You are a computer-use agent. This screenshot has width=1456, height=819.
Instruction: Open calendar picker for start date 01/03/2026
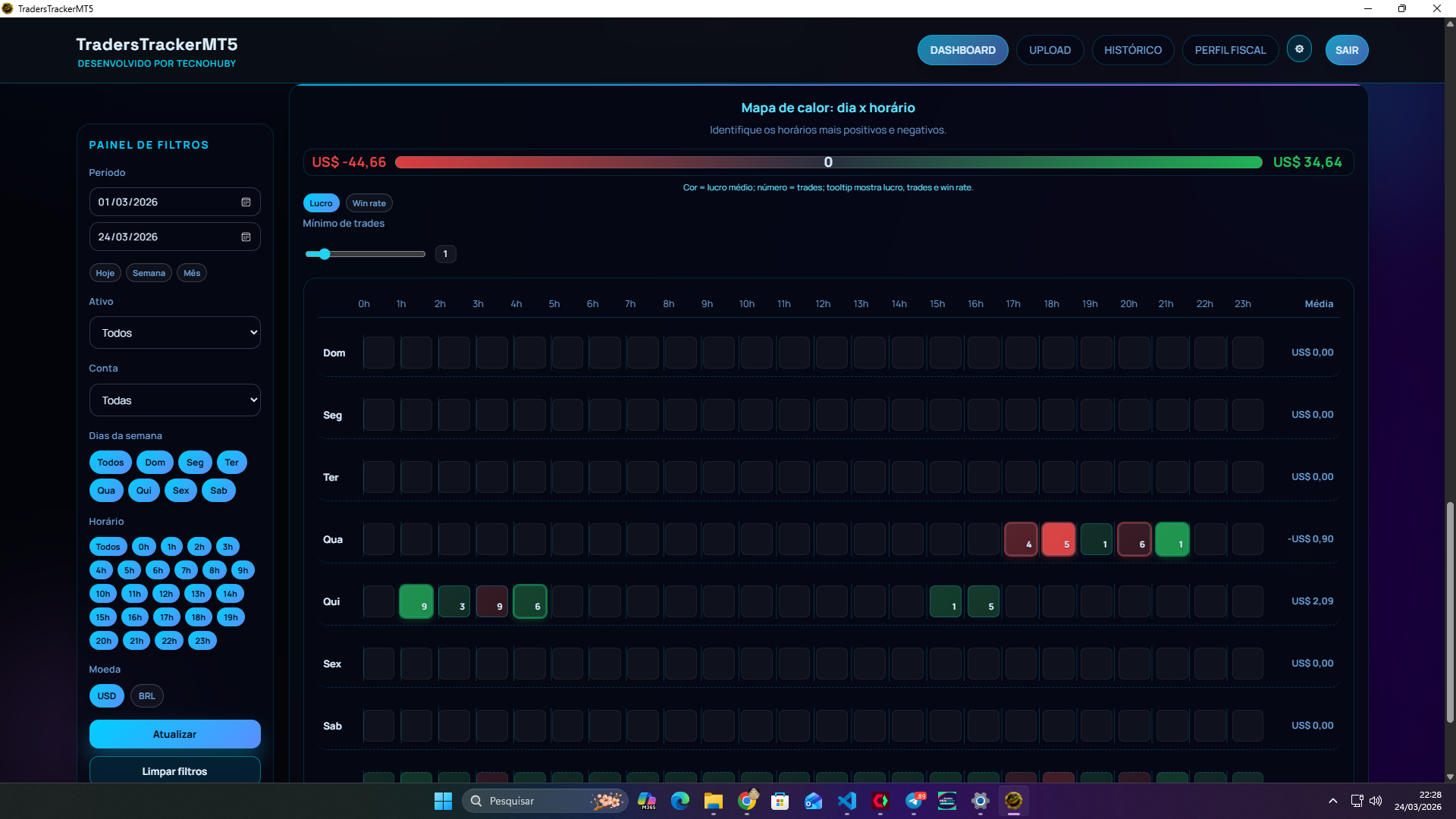coord(246,202)
